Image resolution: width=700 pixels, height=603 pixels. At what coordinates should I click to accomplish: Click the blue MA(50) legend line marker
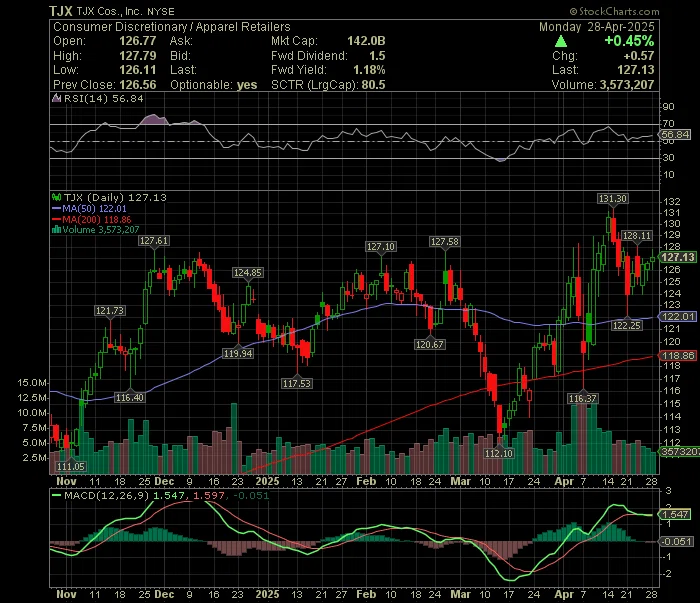click(56, 208)
